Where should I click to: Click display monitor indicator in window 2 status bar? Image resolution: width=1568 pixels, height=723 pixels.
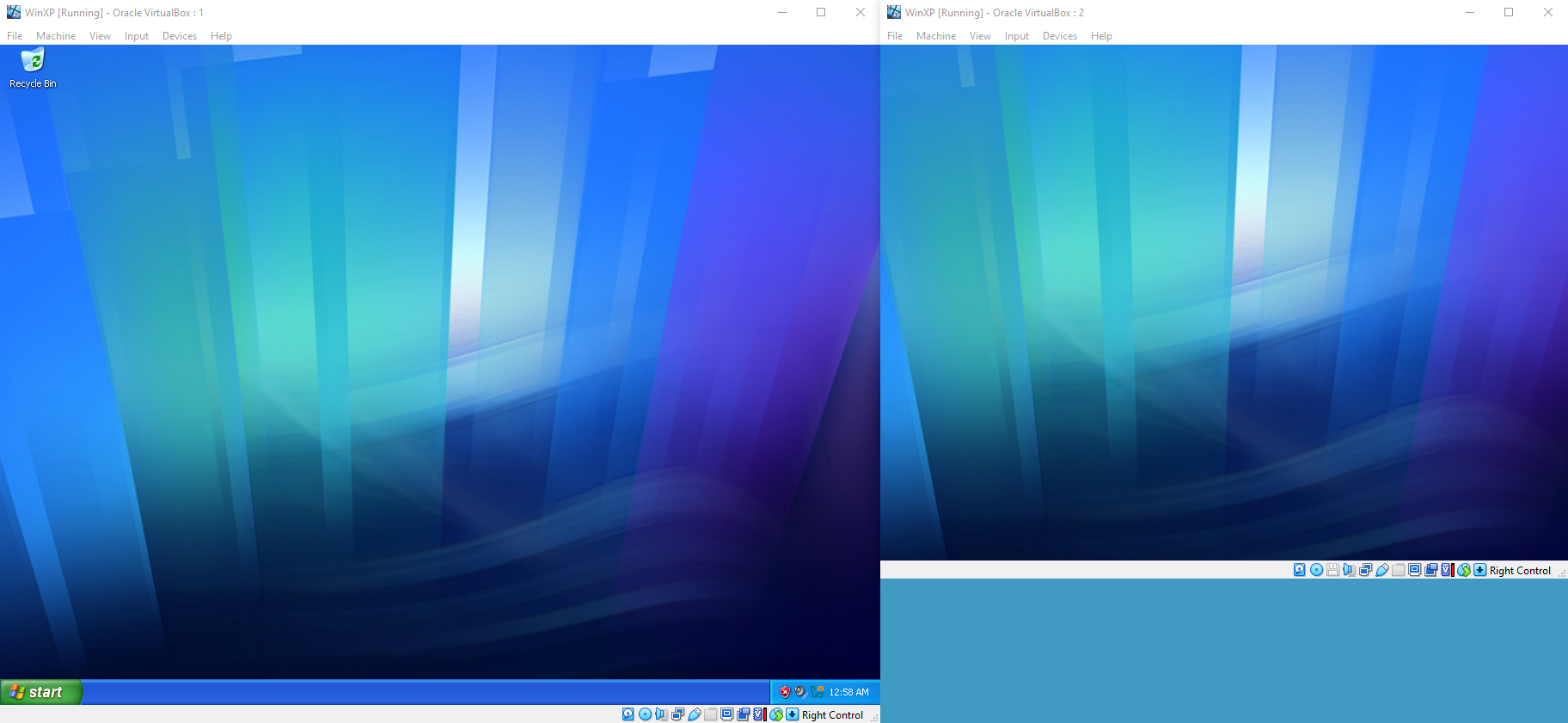tap(1415, 570)
